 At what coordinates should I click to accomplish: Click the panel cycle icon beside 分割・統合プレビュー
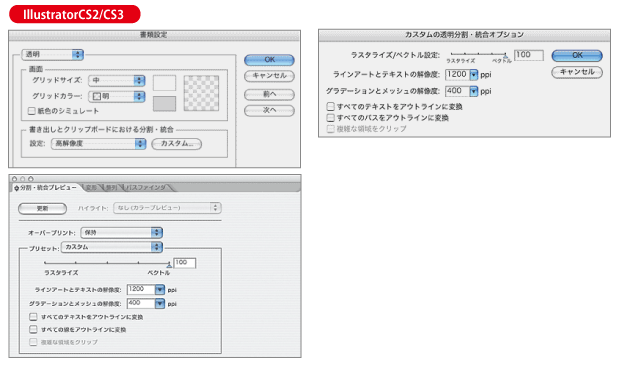(17, 188)
